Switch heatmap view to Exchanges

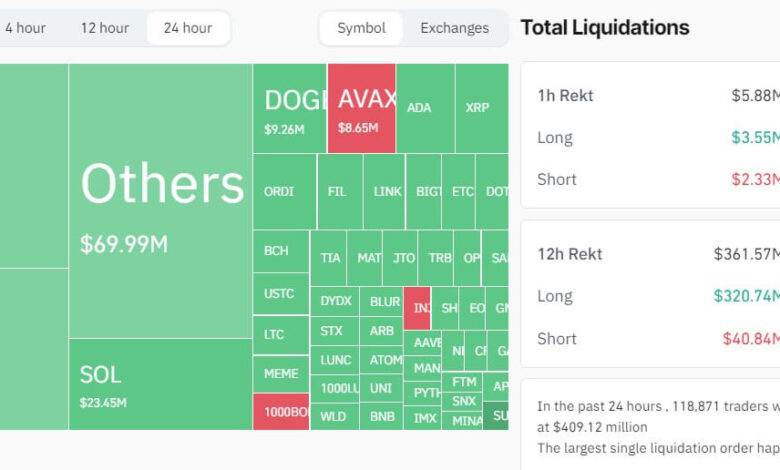click(x=454, y=28)
